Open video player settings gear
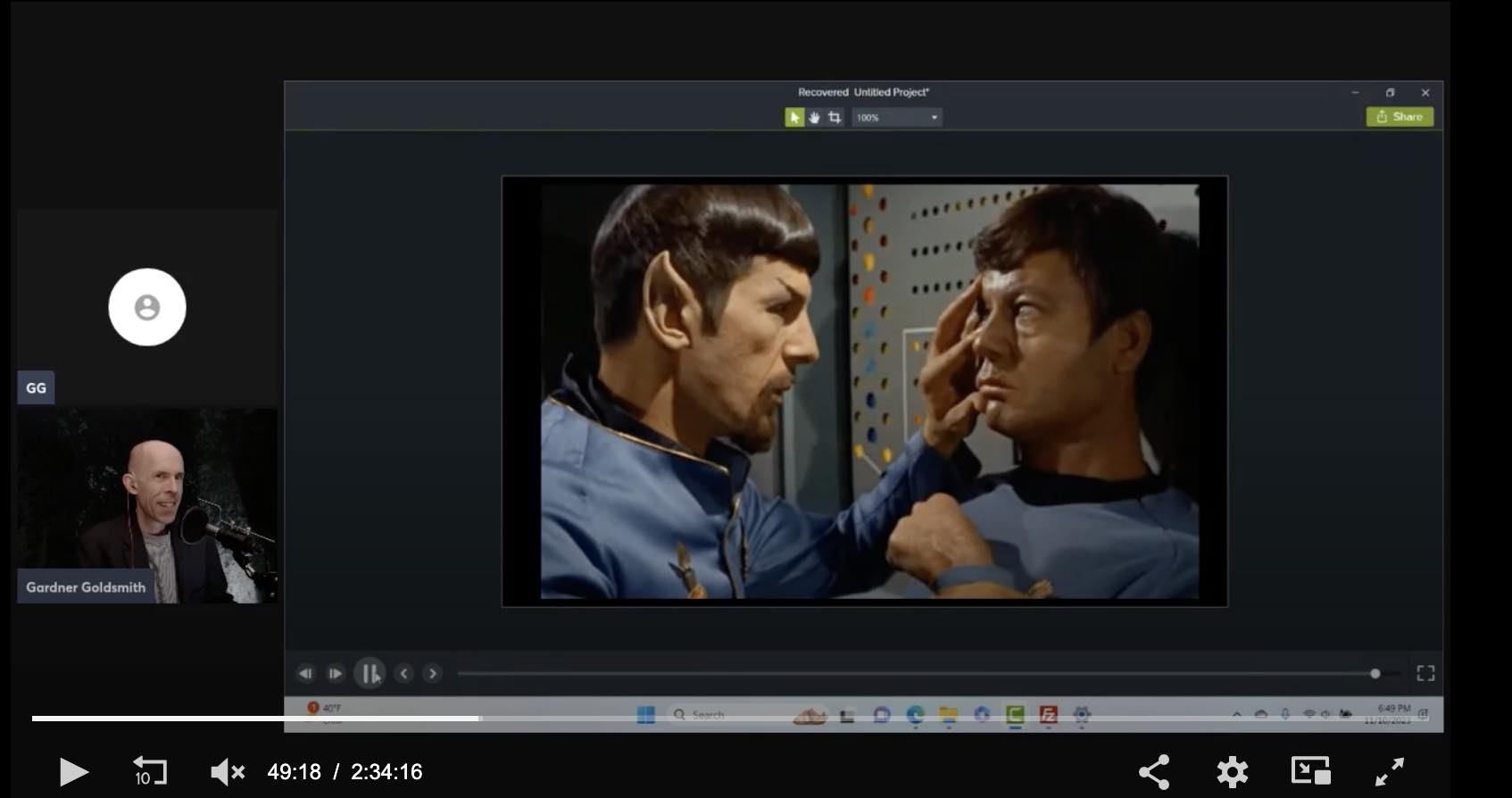This screenshot has height=798, width=1512. (x=1232, y=771)
